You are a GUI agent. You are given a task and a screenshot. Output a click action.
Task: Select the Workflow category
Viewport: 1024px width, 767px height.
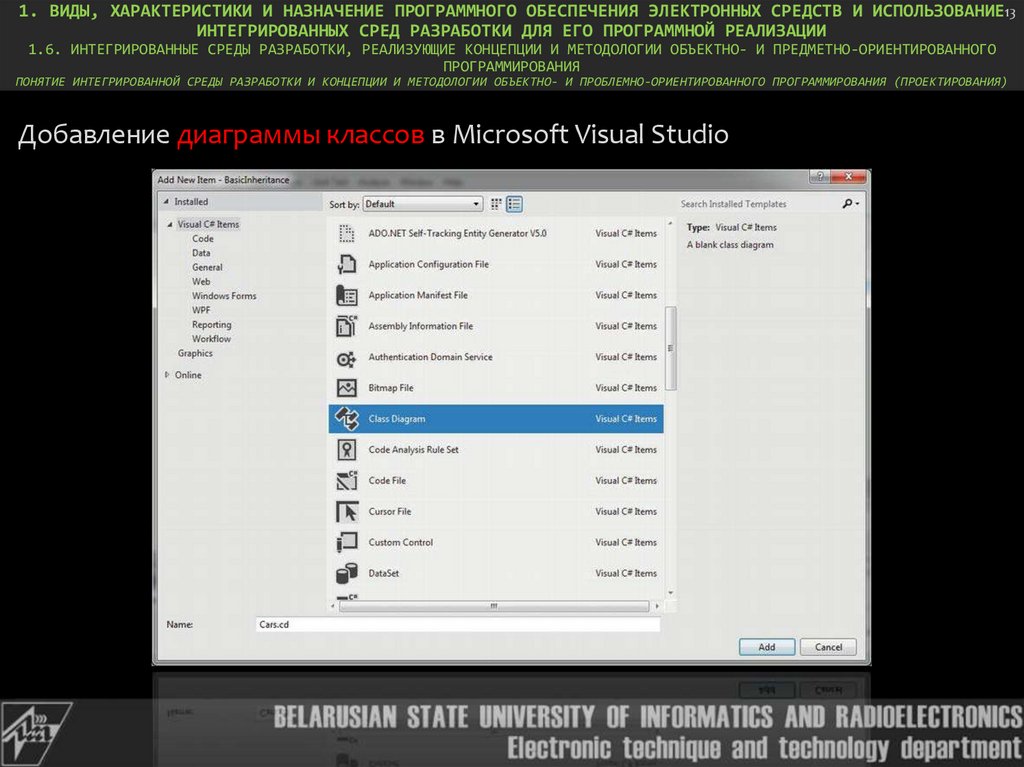coord(212,339)
